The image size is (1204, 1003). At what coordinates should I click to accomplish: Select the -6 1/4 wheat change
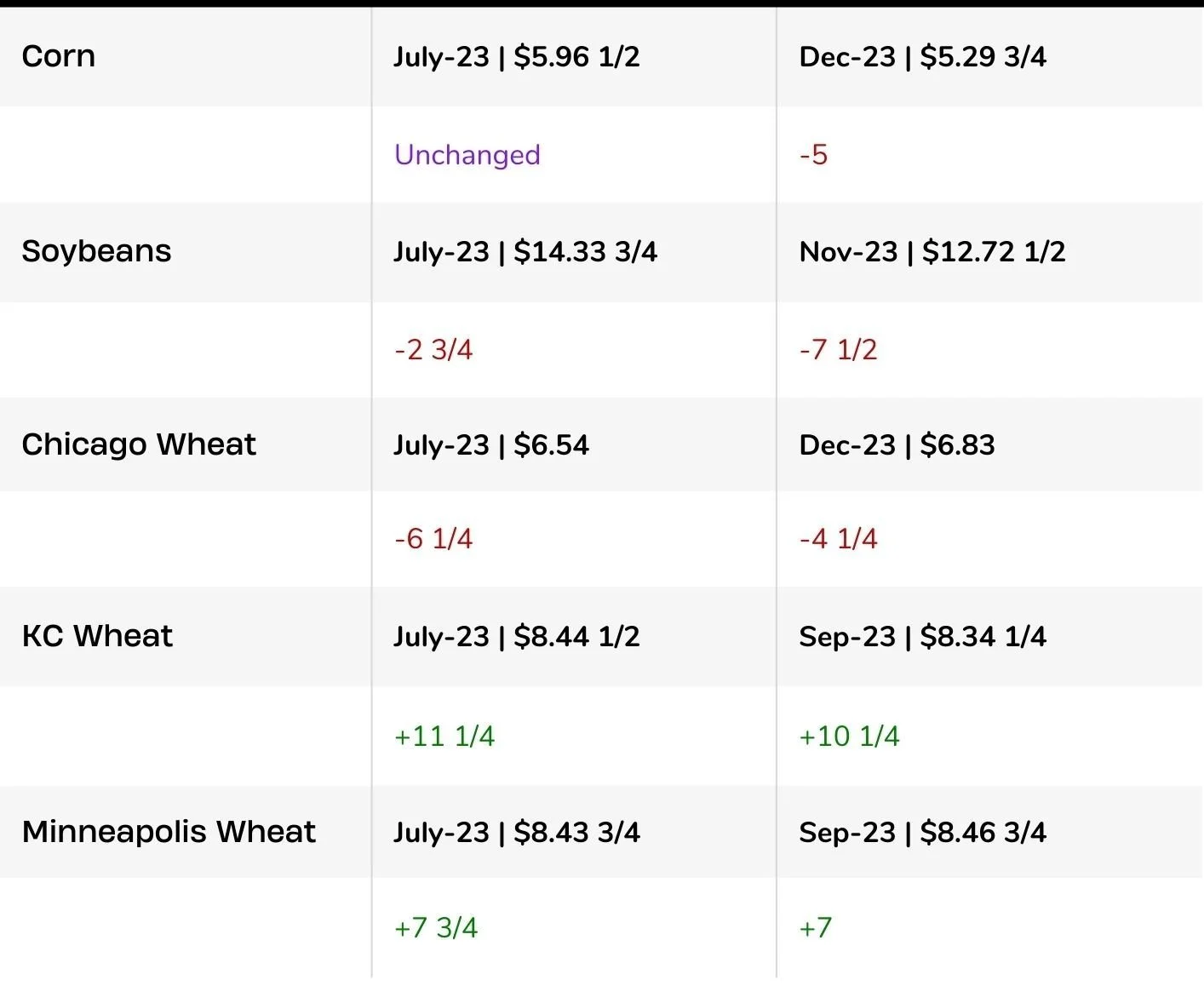click(x=433, y=539)
